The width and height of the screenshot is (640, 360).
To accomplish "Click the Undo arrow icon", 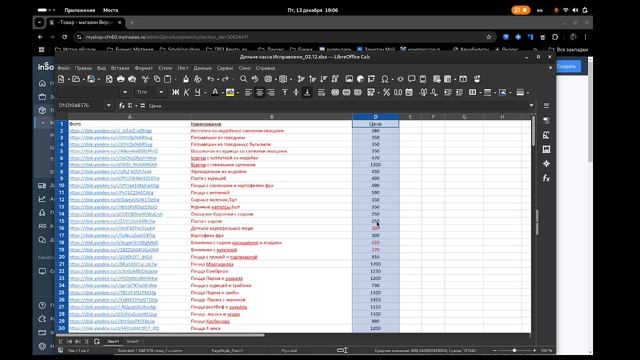I will tap(210, 79).
